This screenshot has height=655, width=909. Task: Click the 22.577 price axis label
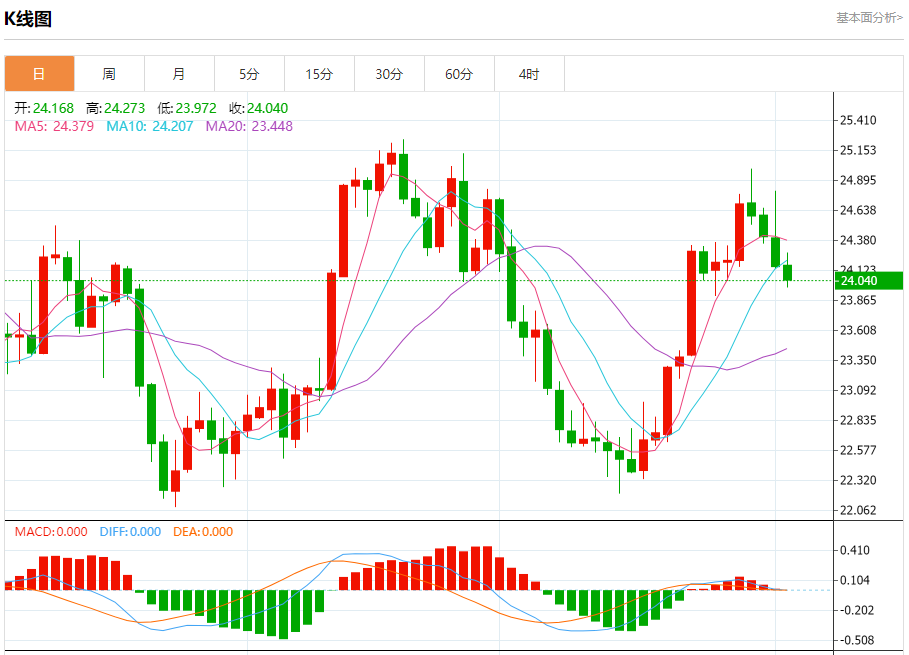[858, 450]
